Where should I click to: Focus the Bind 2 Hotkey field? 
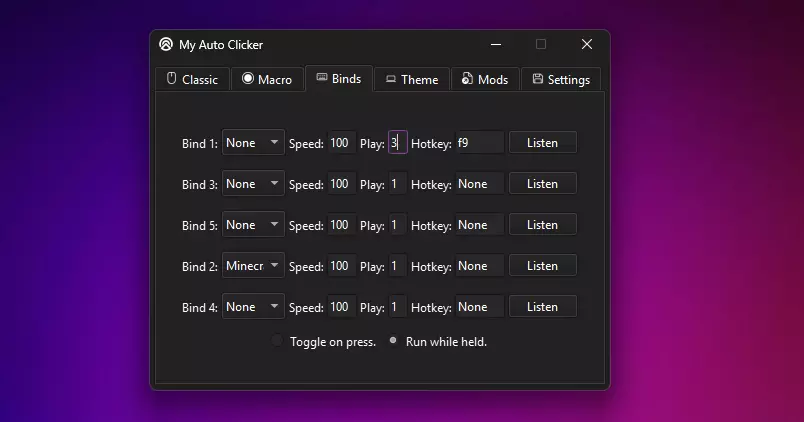[x=480, y=266]
